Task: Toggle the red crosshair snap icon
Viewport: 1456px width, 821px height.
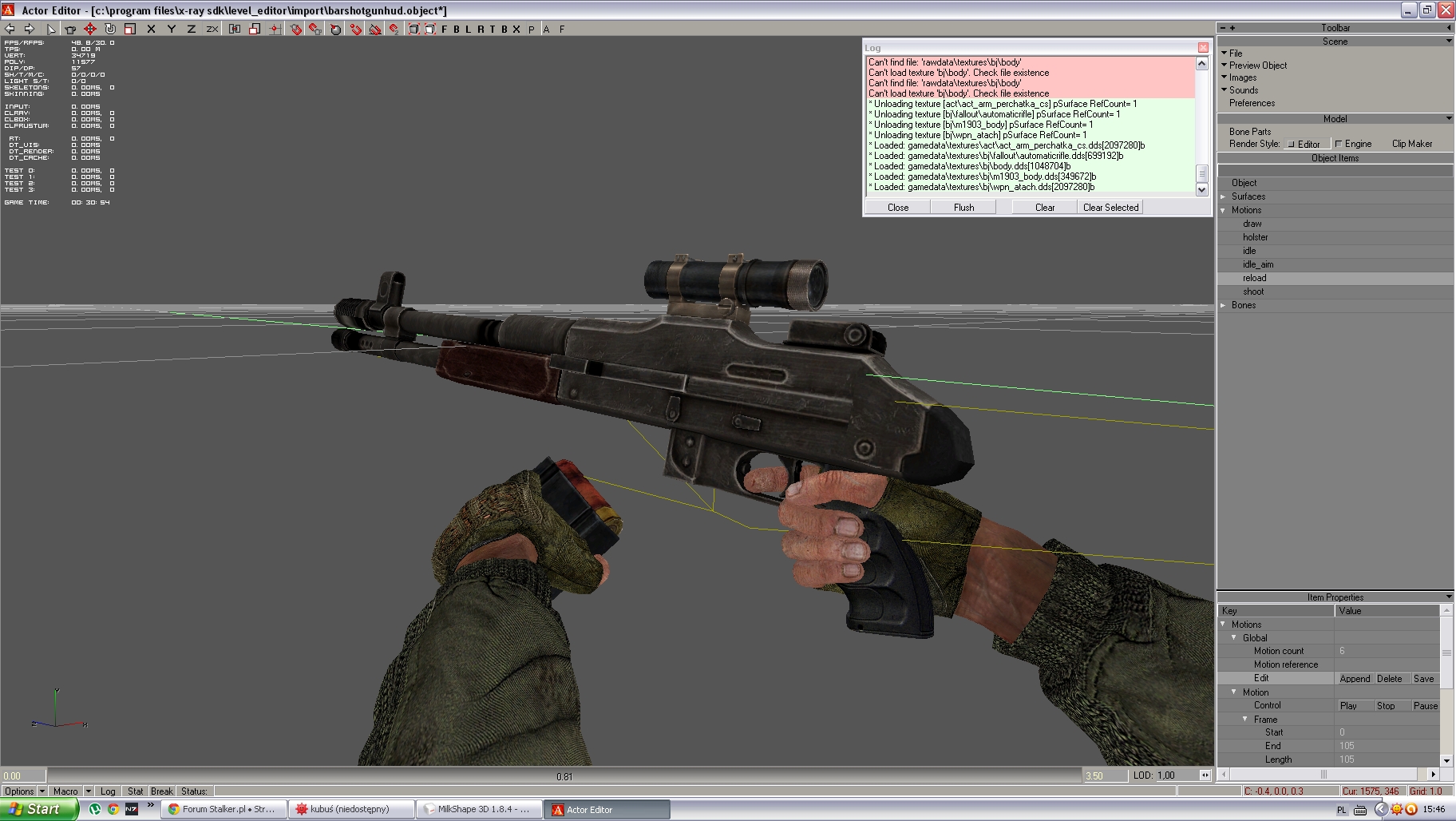Action: coord(275,29)
